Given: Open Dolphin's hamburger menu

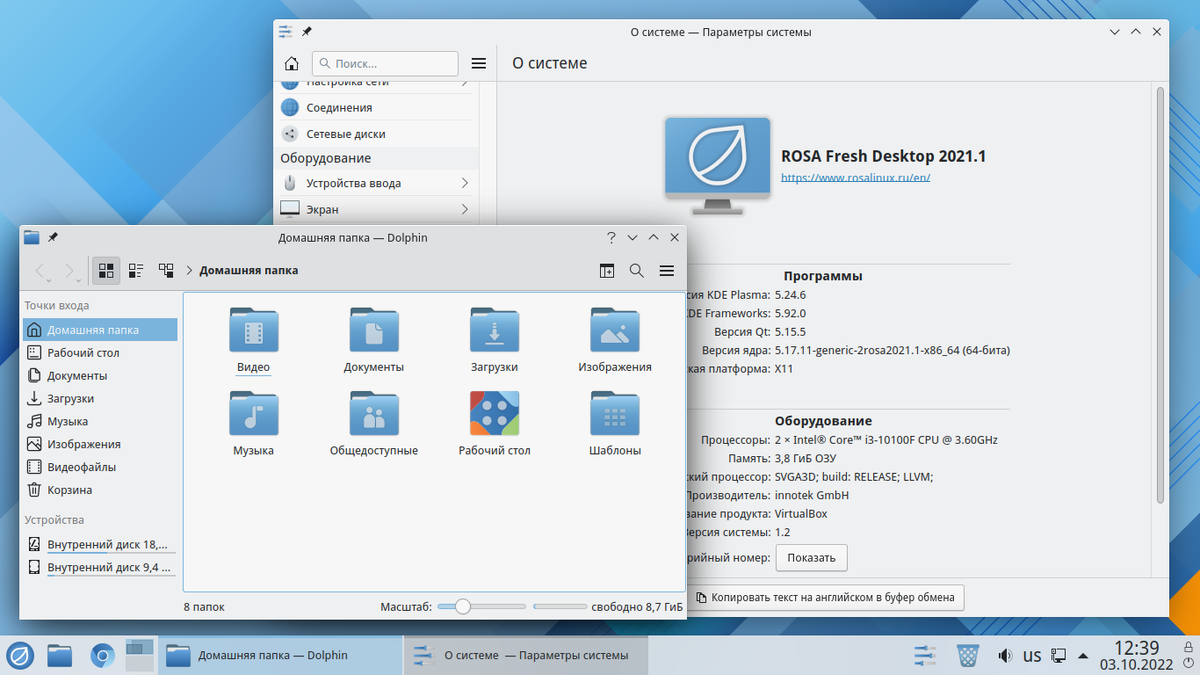Looking at the screenshot, I should pyautogui.click(x=667, y=270).
